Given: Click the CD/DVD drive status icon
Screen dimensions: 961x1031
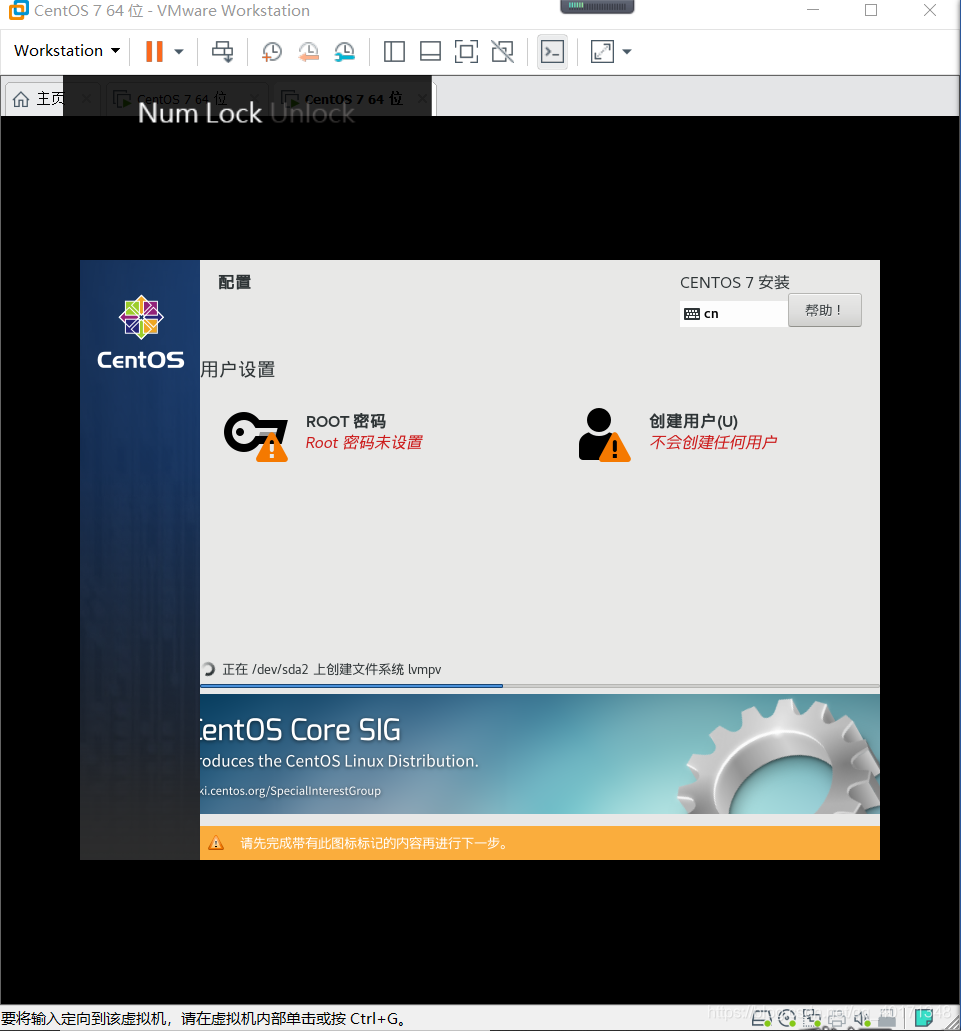Looking at the screenshot, I should [x=787, y=1019].
